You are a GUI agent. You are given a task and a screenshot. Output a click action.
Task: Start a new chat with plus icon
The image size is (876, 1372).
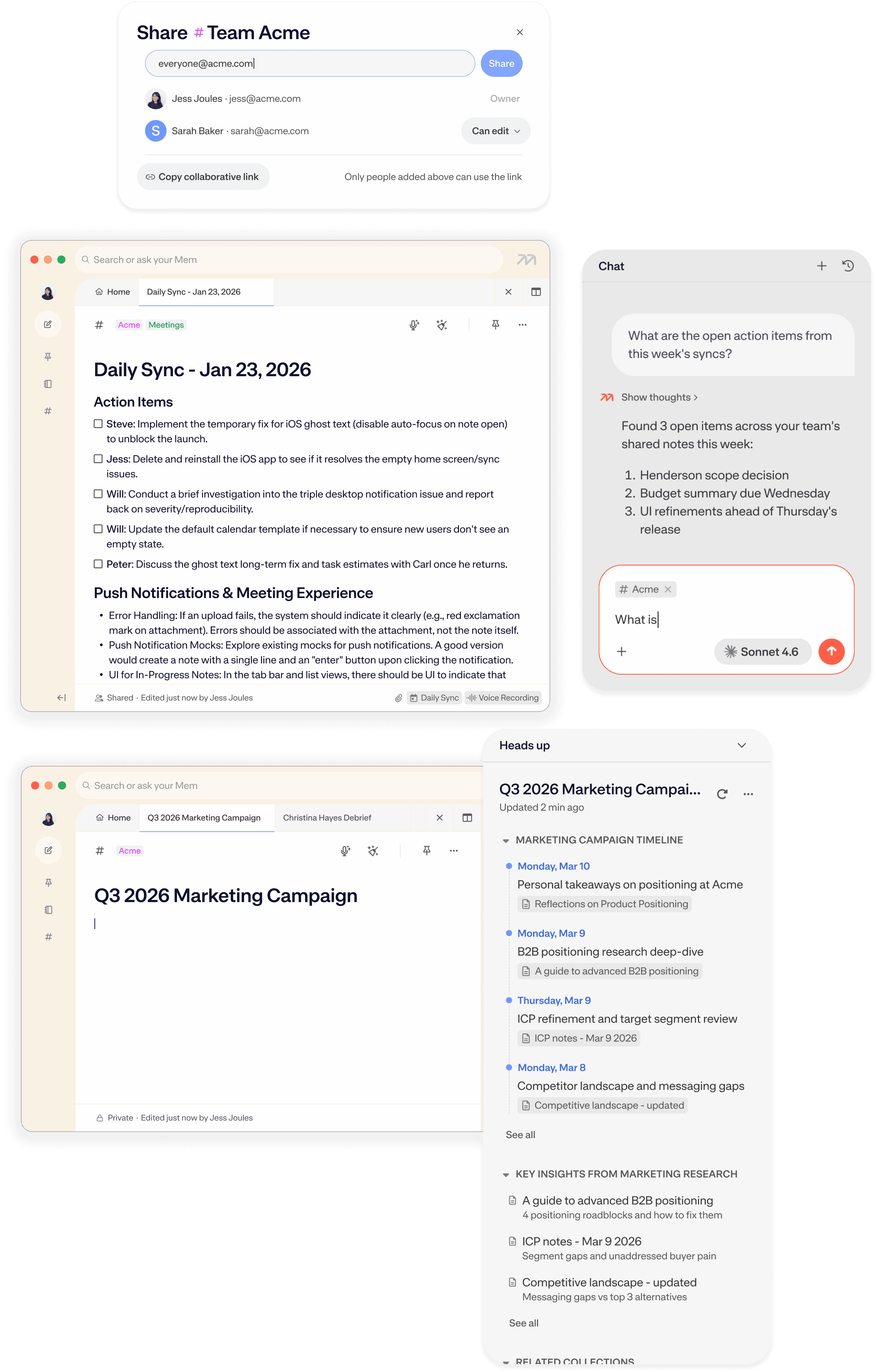(821, 266)
